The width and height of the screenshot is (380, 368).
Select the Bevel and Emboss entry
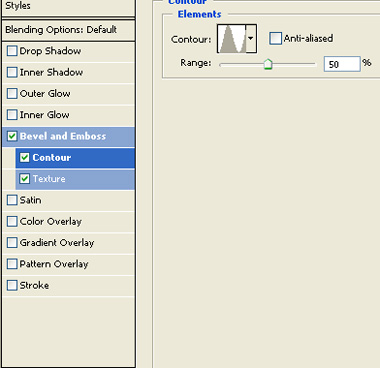[68, 136]
